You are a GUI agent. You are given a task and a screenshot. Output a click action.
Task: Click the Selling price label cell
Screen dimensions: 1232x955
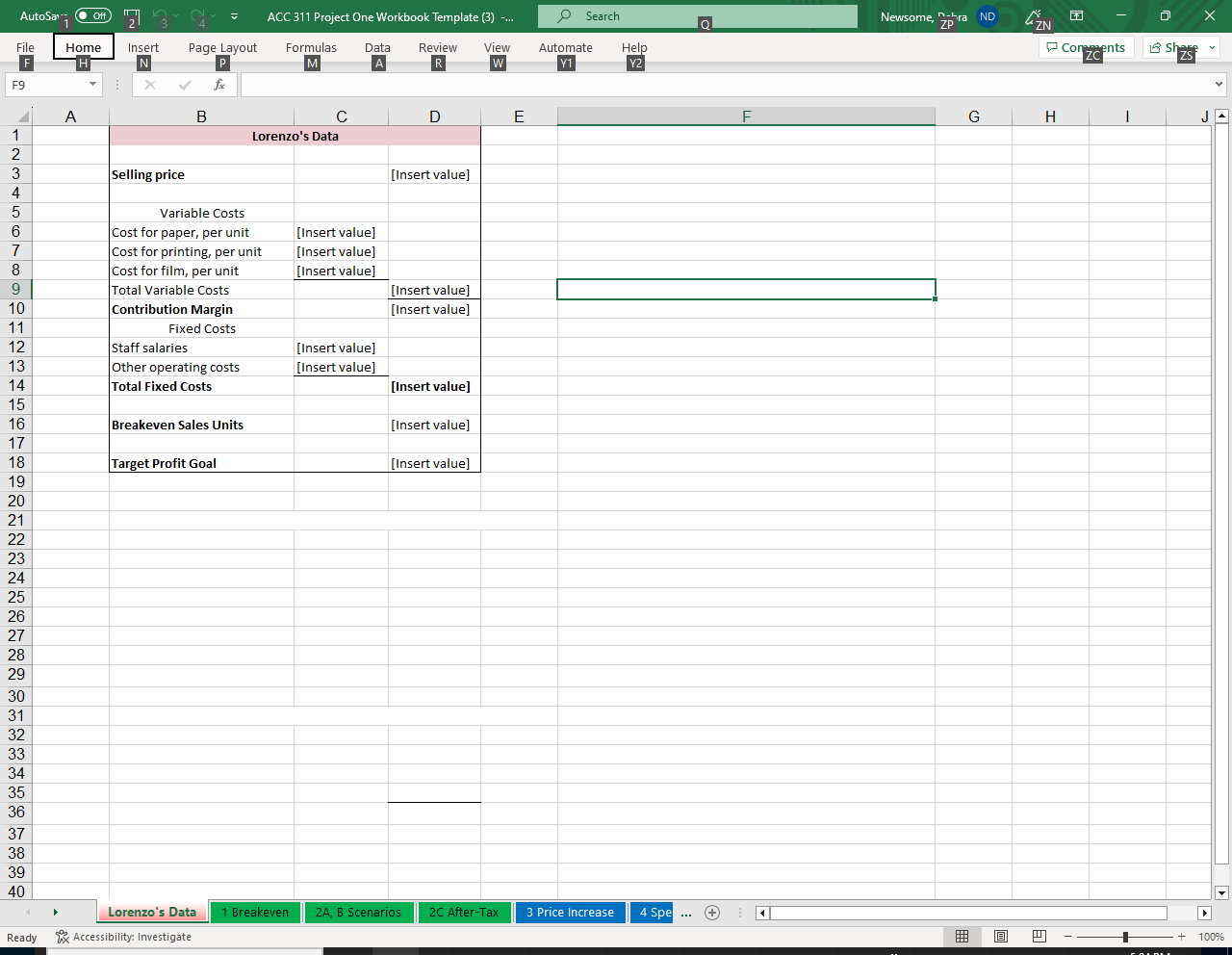201,174
